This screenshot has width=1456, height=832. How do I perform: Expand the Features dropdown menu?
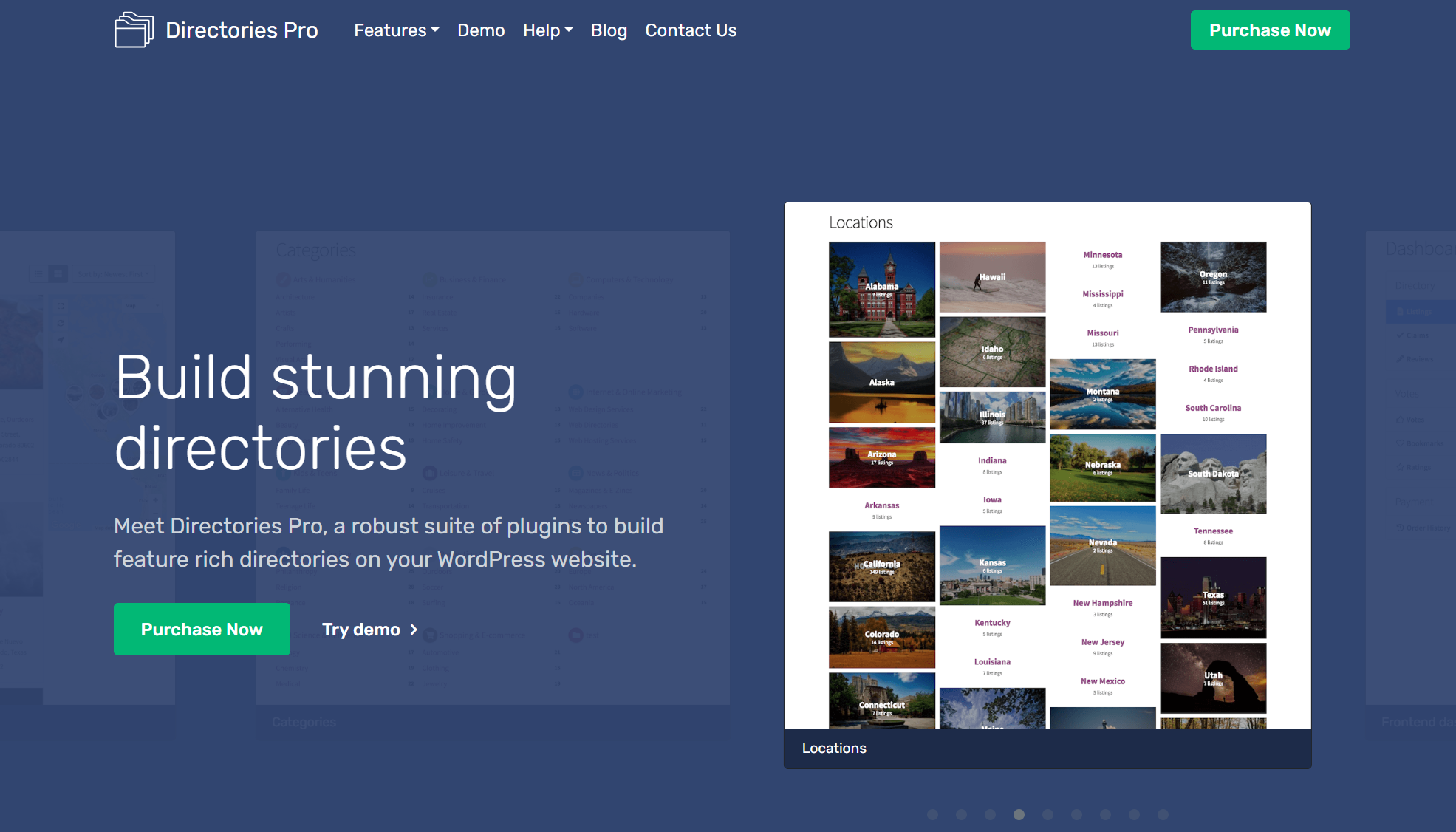(x=397, y=30)
